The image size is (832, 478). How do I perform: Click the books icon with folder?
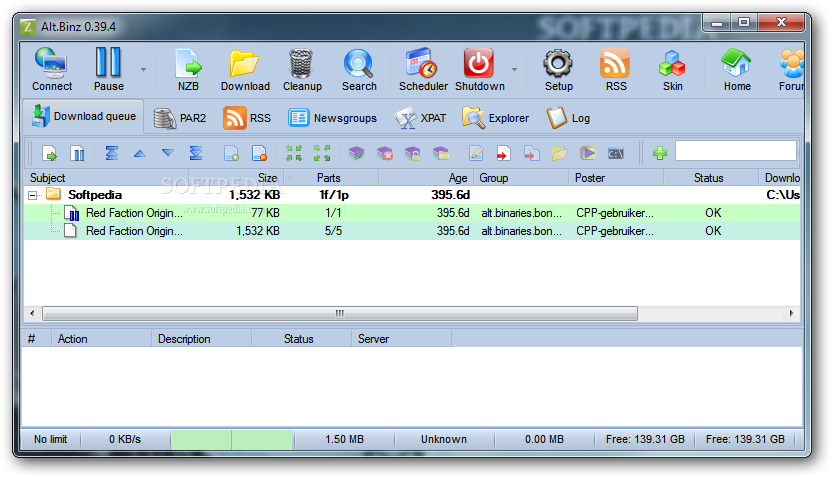441,153
